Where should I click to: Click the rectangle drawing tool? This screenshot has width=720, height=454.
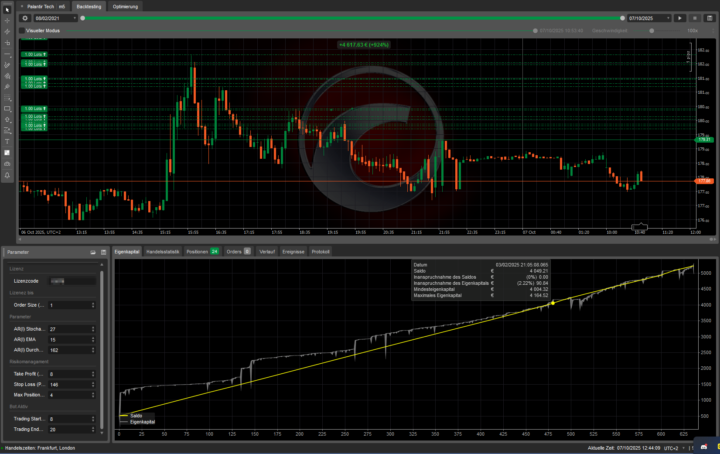tap(8, 108)
